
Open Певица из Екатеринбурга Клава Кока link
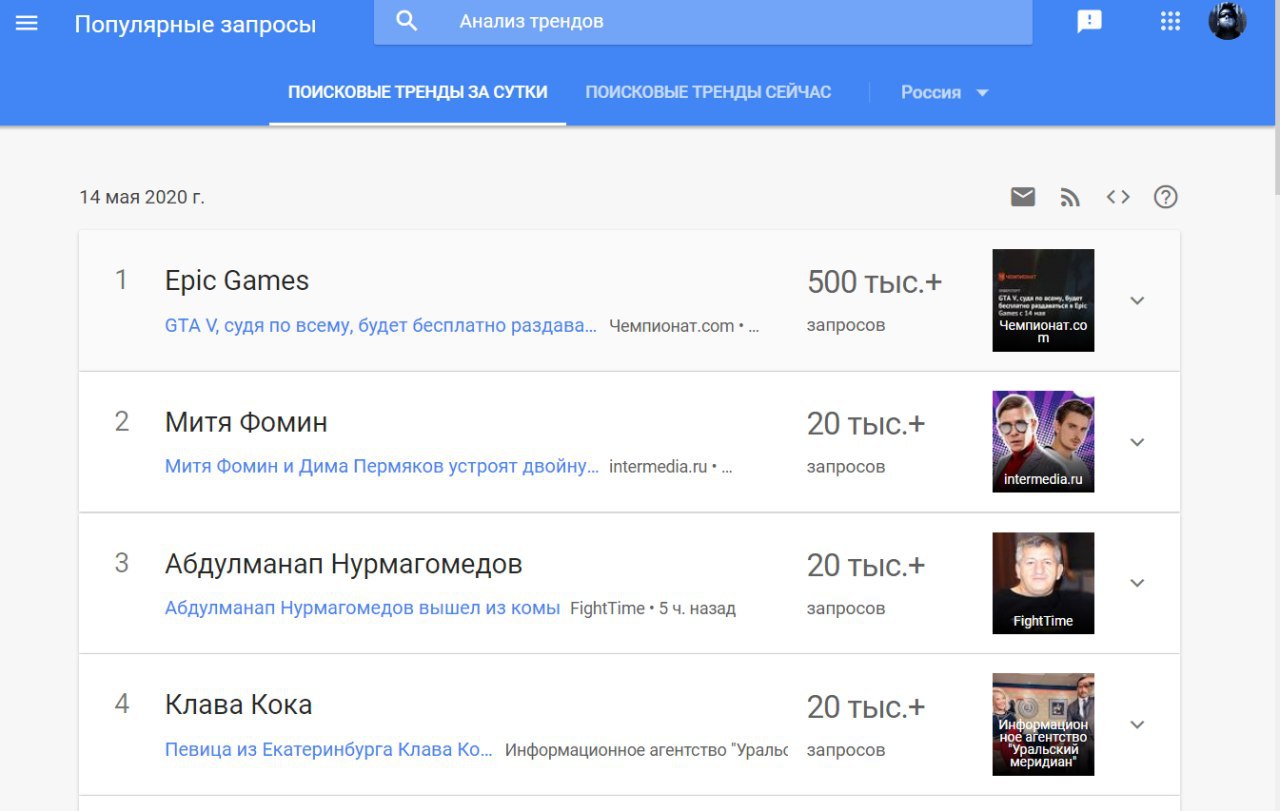[329, 749]
